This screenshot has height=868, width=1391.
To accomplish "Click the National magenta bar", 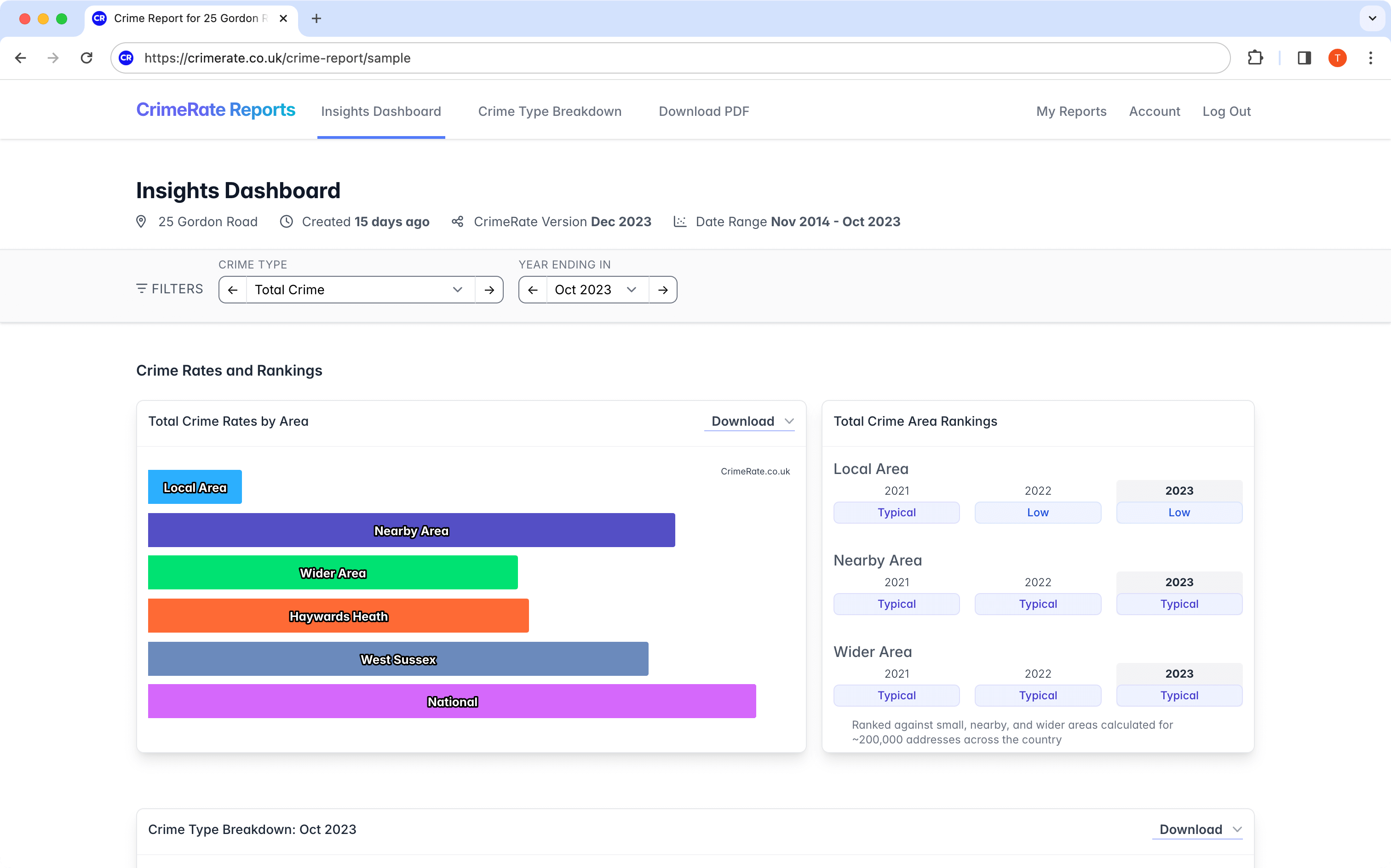I will point(453,702).
